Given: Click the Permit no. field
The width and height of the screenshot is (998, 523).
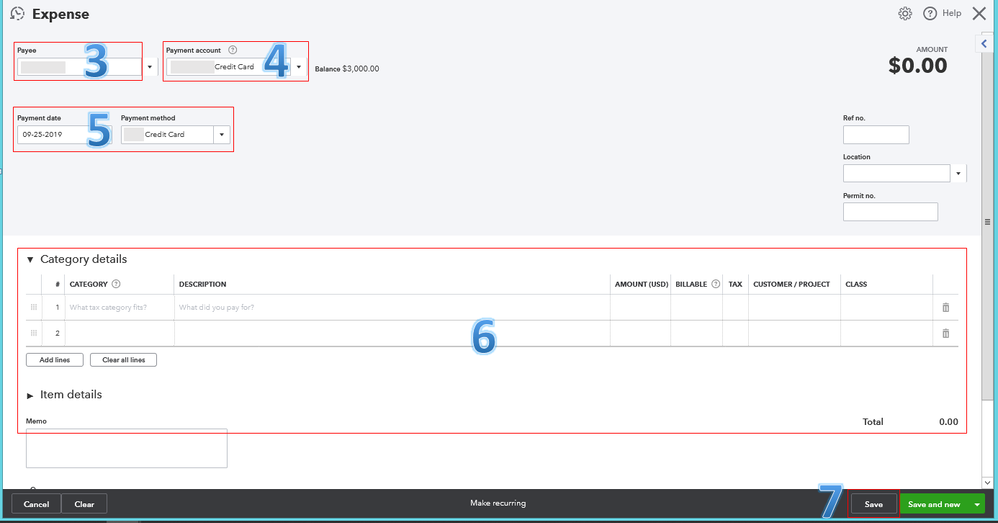Looking at the screenshot, I should click(890, 212).
